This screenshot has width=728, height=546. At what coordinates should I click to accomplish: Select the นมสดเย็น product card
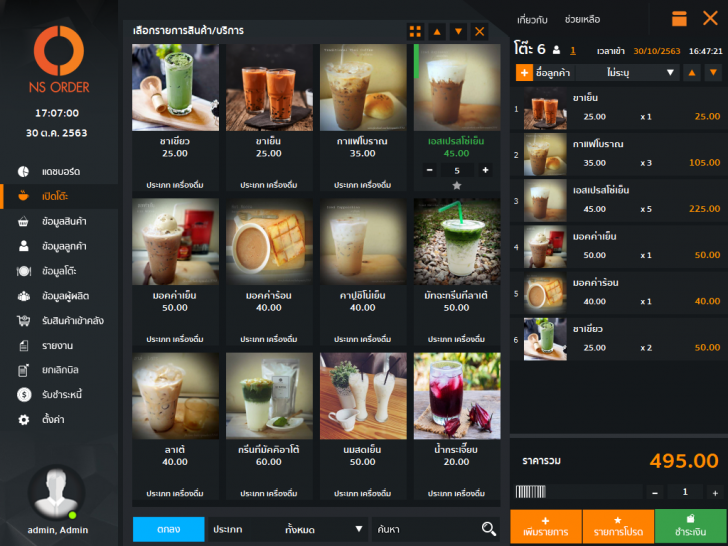[x=363, y=426]
